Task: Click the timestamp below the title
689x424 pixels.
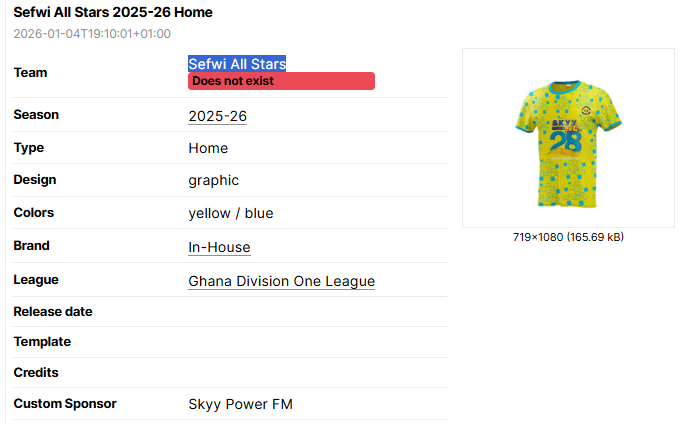Action: point(92,34)
